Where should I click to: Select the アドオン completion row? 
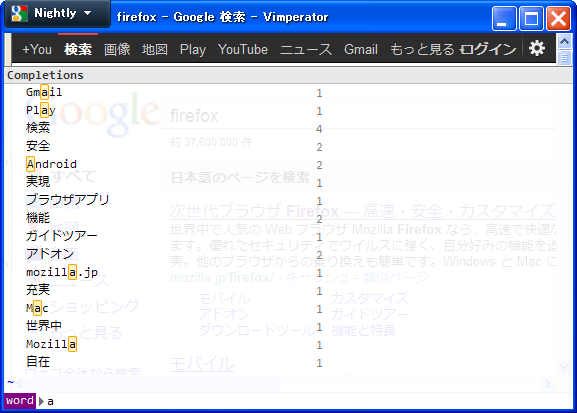coord(288,254)
